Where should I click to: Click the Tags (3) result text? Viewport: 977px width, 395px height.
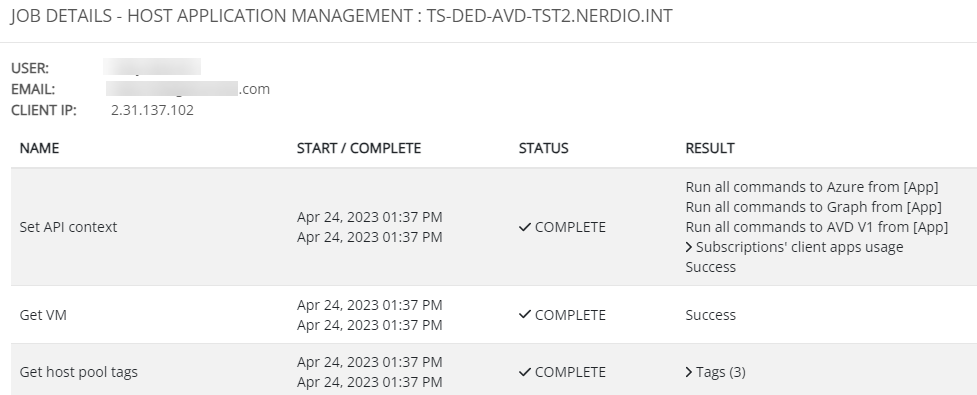pyautogui.click(x=721, y=372)
